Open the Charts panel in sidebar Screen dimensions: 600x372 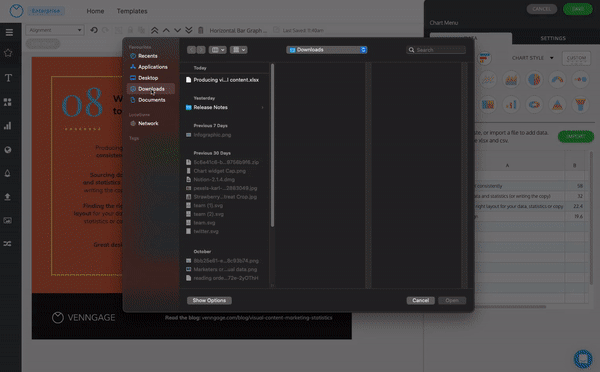[8, 126]
